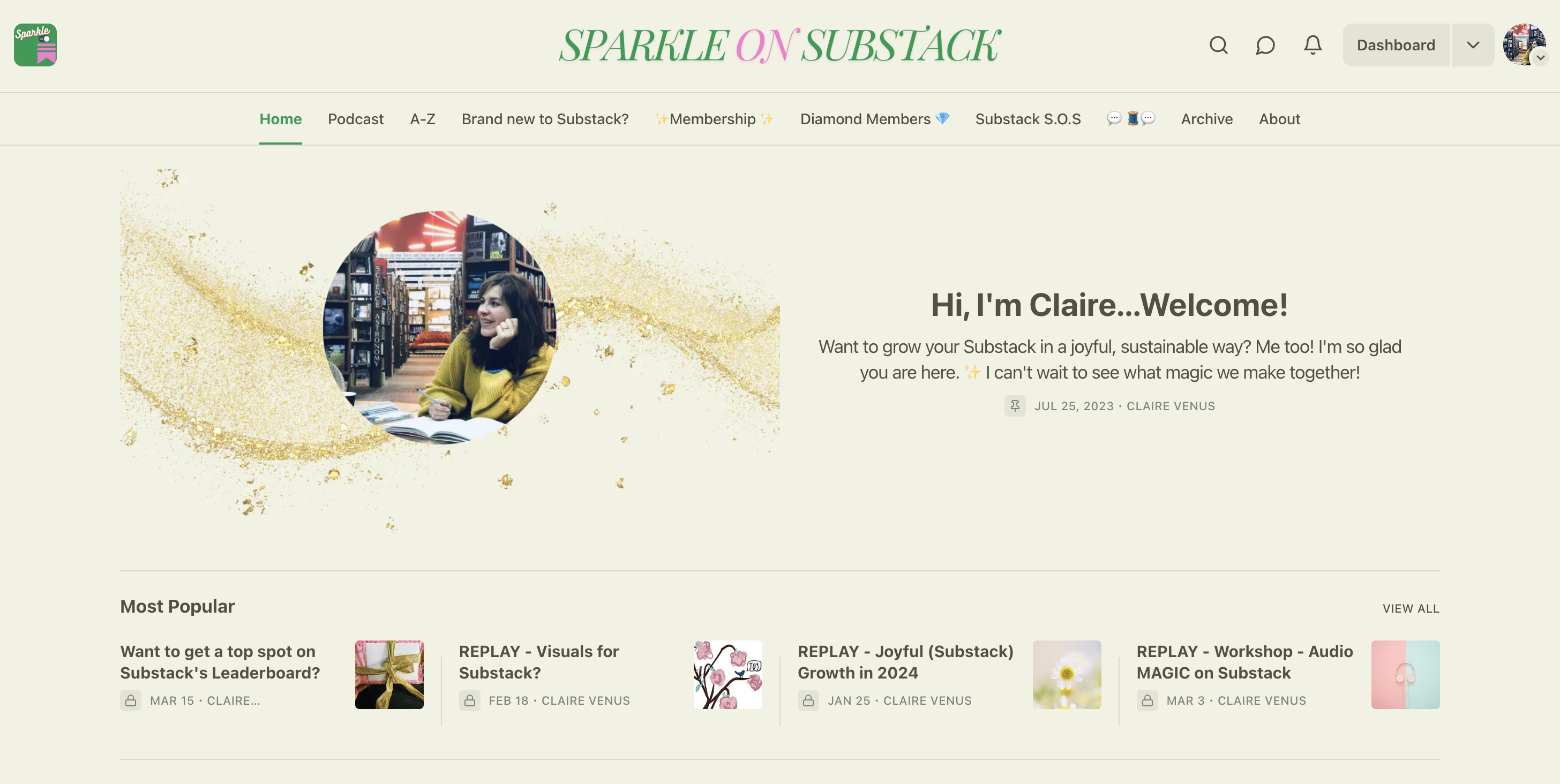Open the profile avatar menu

[x=1525, y=46]
